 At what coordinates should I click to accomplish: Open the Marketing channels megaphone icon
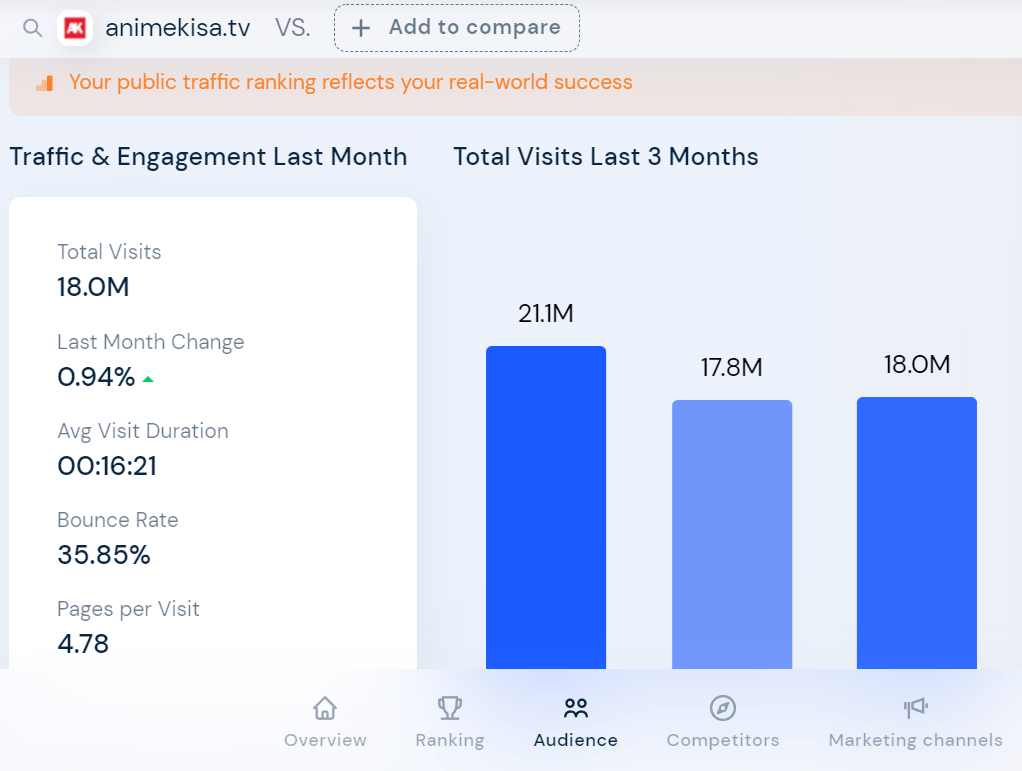click(x=915, y=707)
